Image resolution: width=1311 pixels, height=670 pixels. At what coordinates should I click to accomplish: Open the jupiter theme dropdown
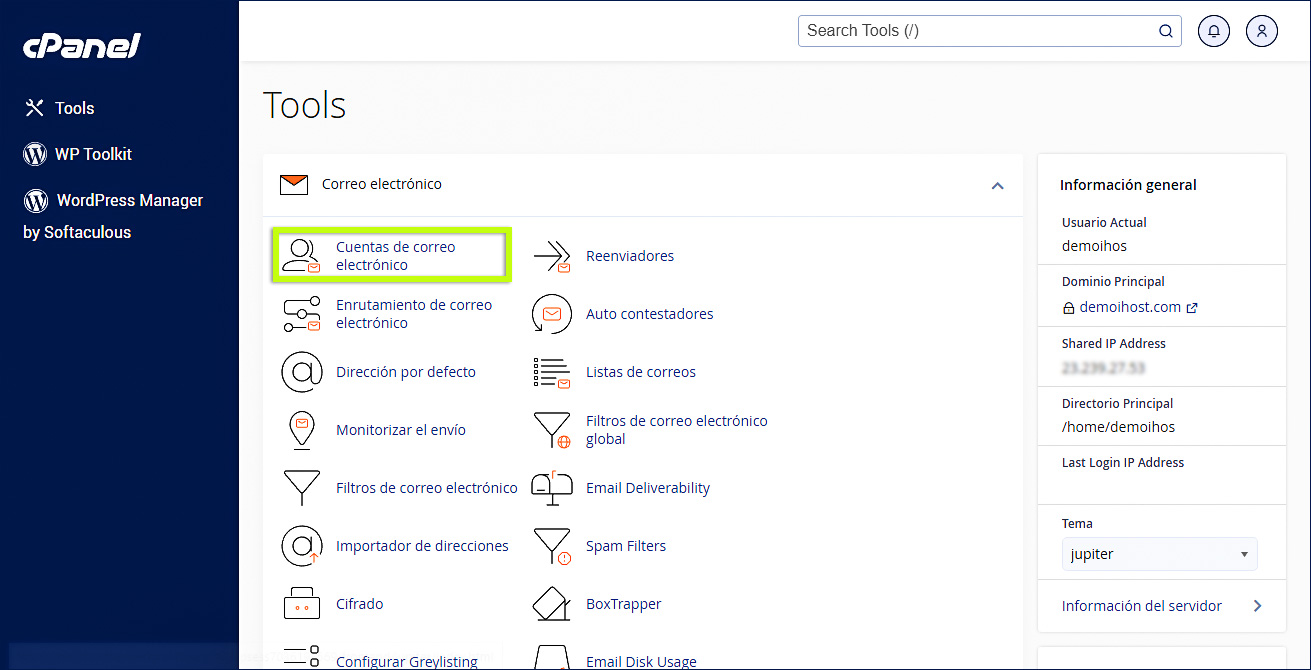[1159, 553]
